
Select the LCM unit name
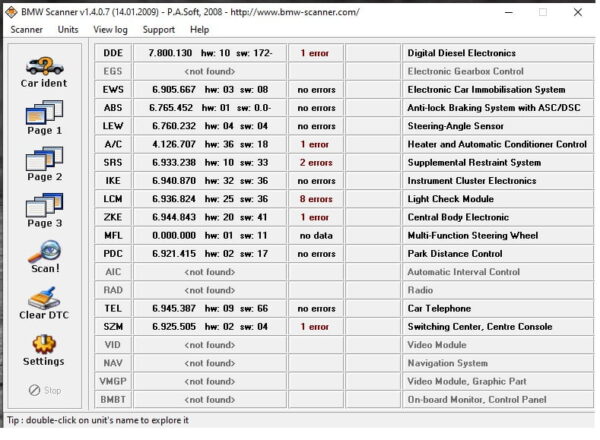(113, 199)
